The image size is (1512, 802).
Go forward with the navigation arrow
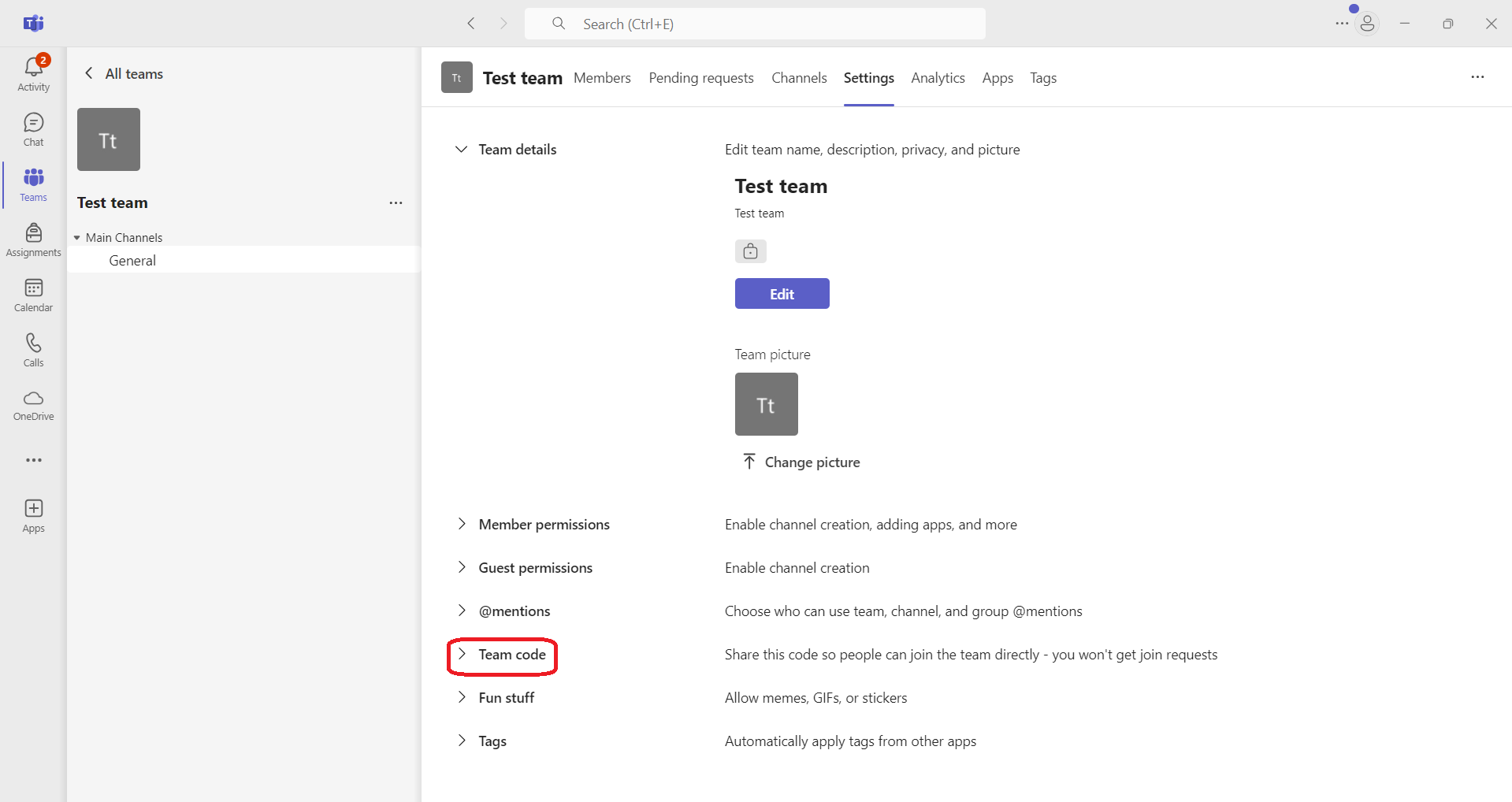503,24
